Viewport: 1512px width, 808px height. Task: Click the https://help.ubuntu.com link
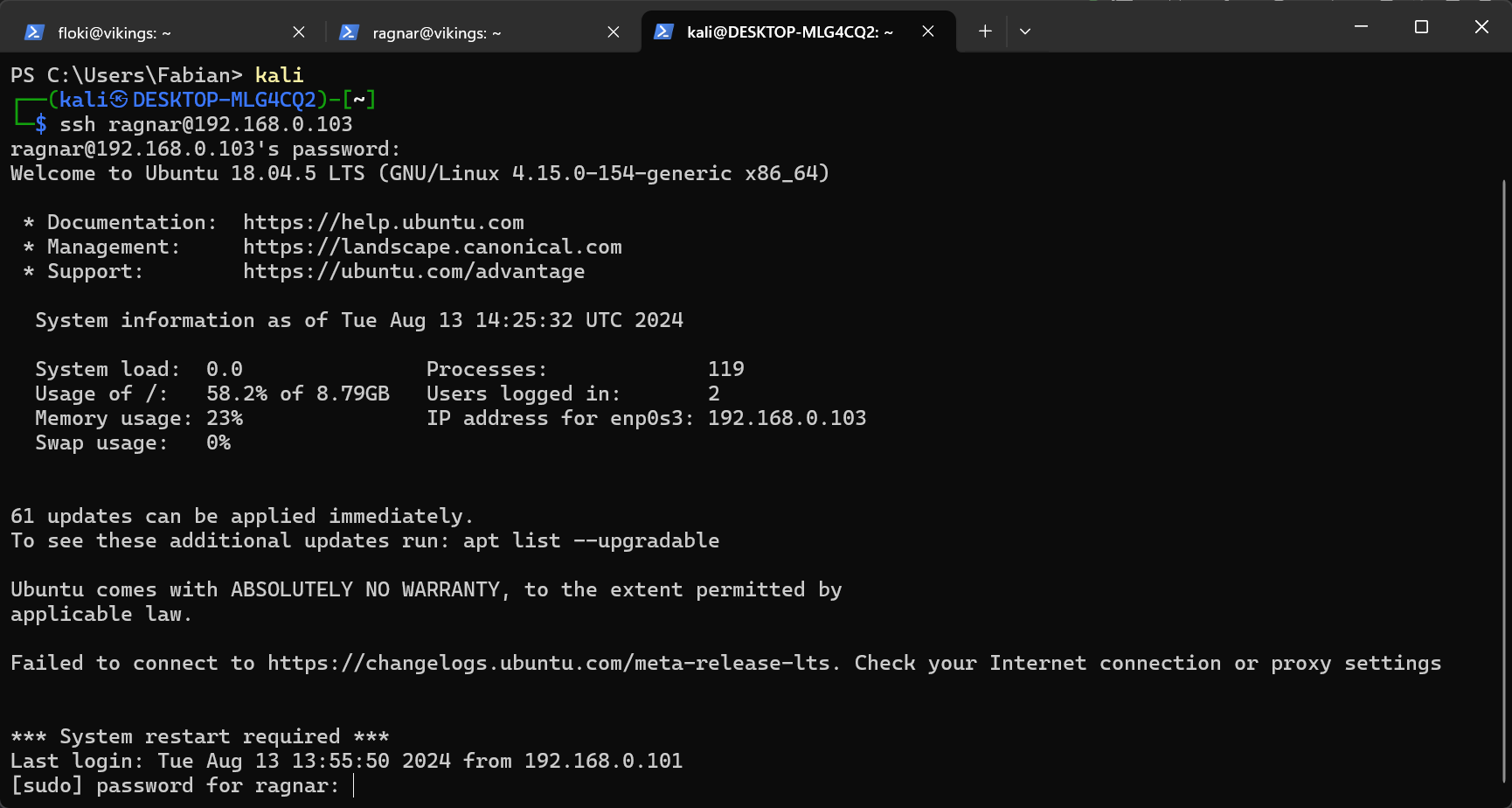384,222
